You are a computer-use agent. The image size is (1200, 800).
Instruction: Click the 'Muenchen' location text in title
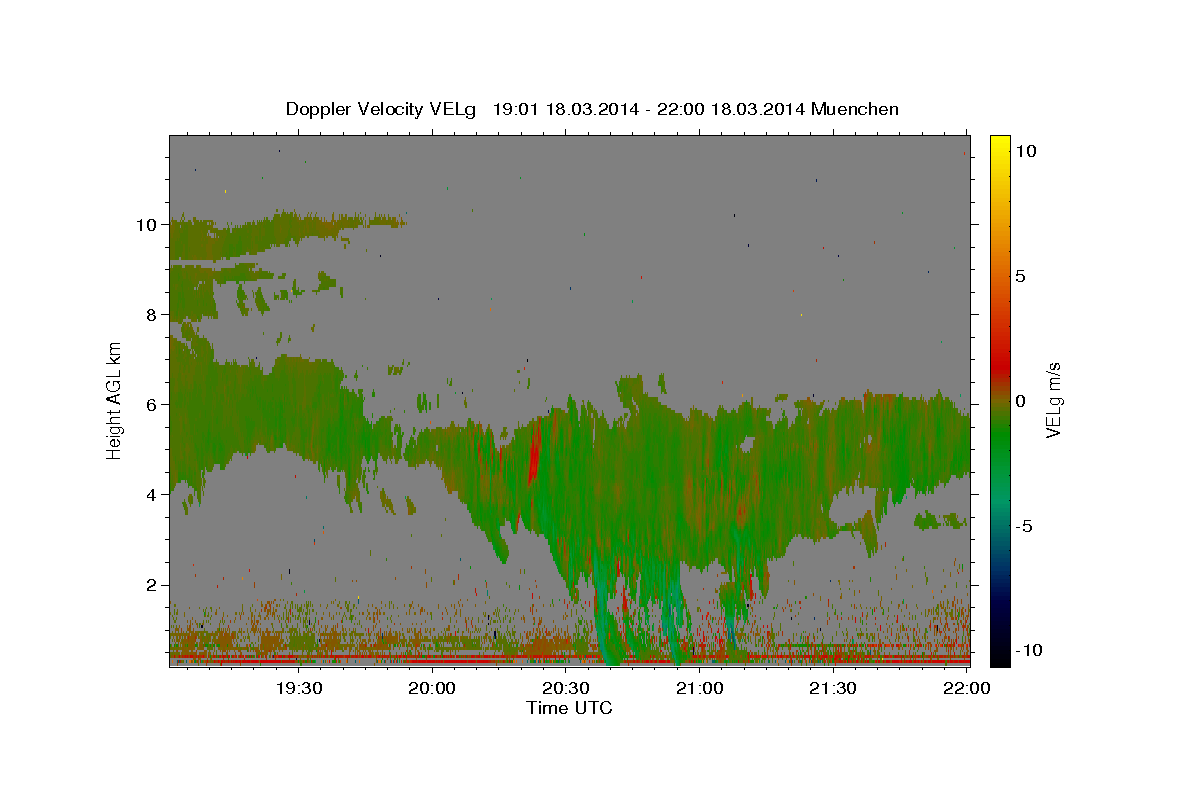pyautogui.click(x=855, y=109)
